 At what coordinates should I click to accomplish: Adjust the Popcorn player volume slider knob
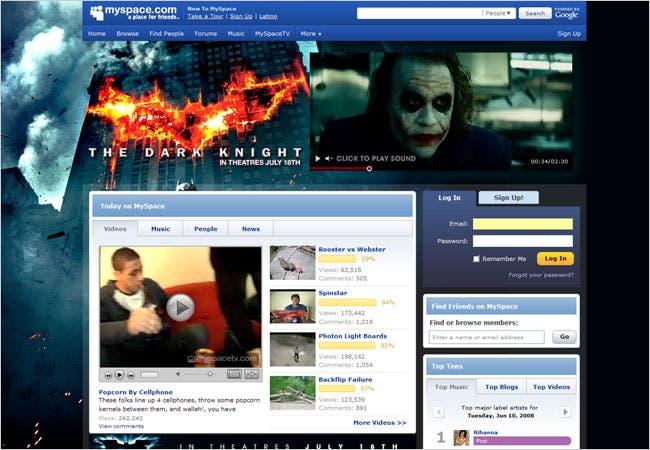pyautogui.click(x=210, y=374)
